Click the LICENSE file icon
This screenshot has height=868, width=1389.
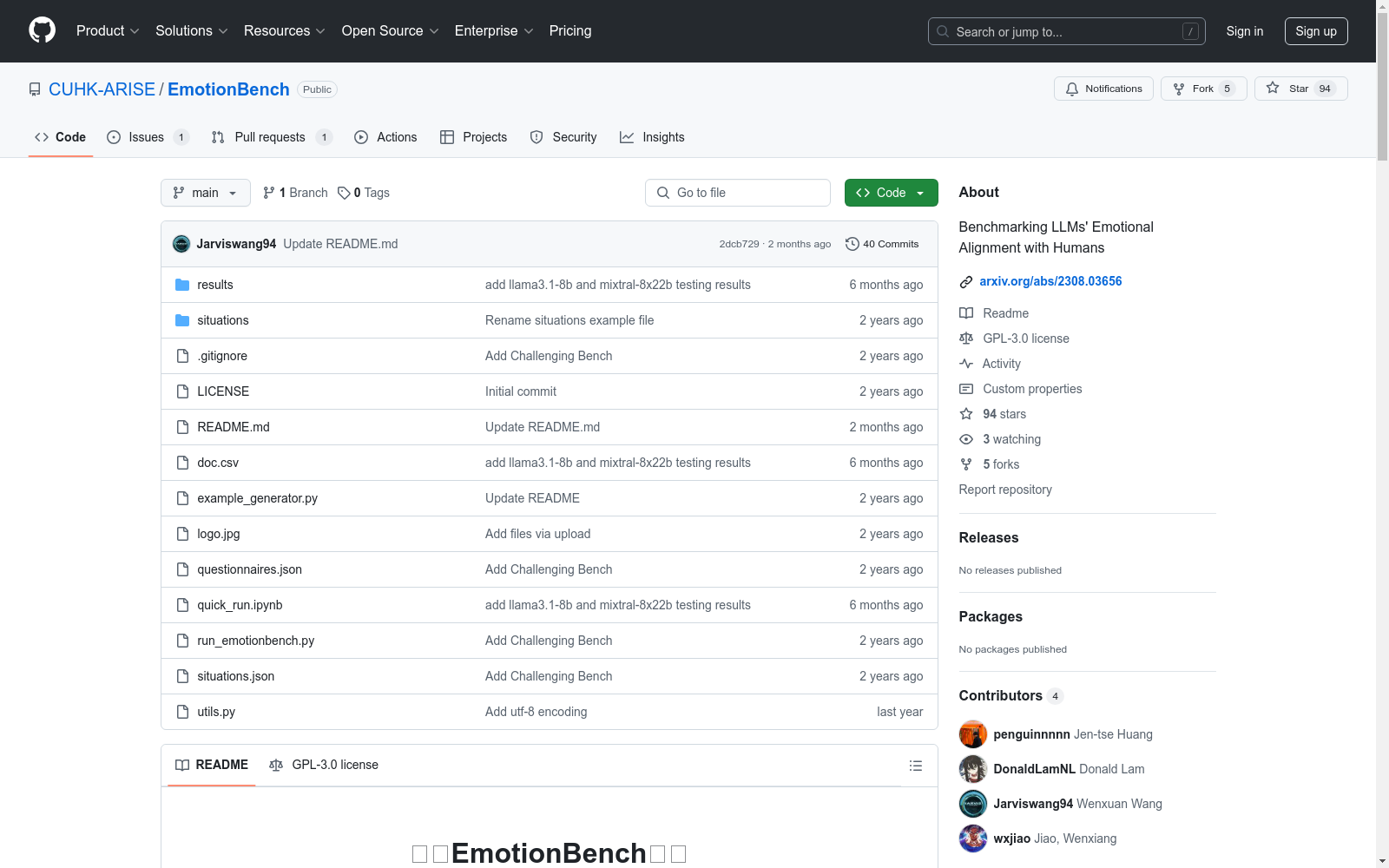tap(182, 391)
